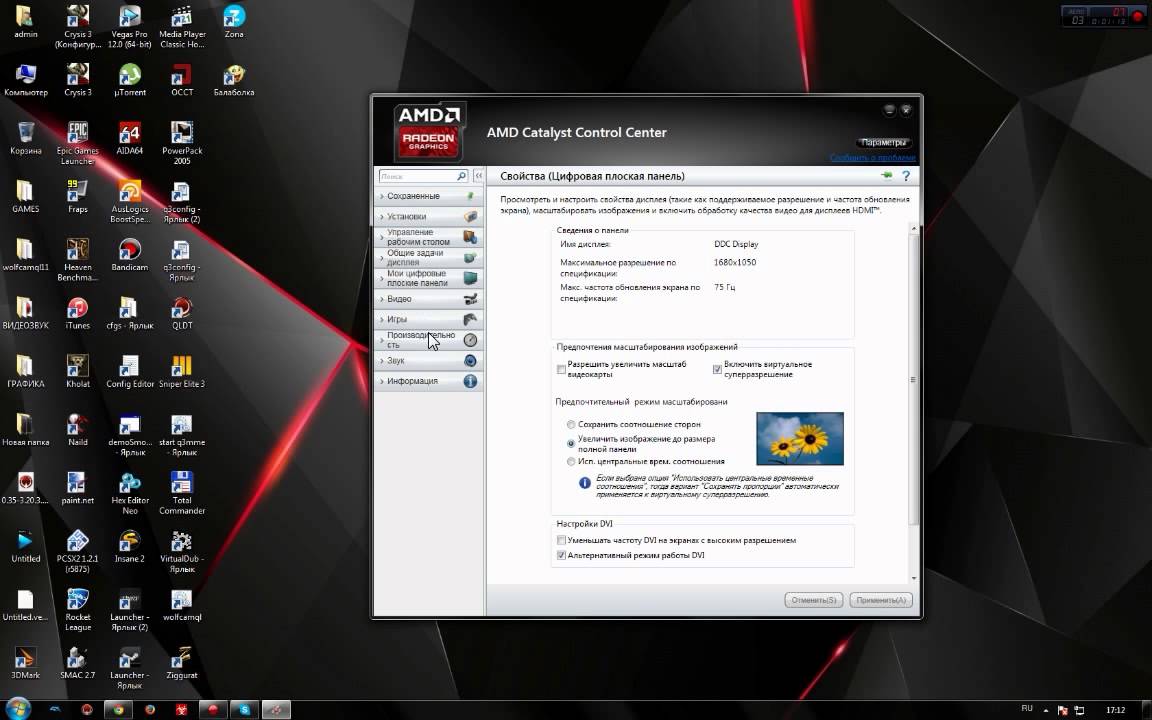This screenshot has width=1152, height=720.
Task: Focus the Поиск search field
Action: pyautogui.click(x=417, y=176)
